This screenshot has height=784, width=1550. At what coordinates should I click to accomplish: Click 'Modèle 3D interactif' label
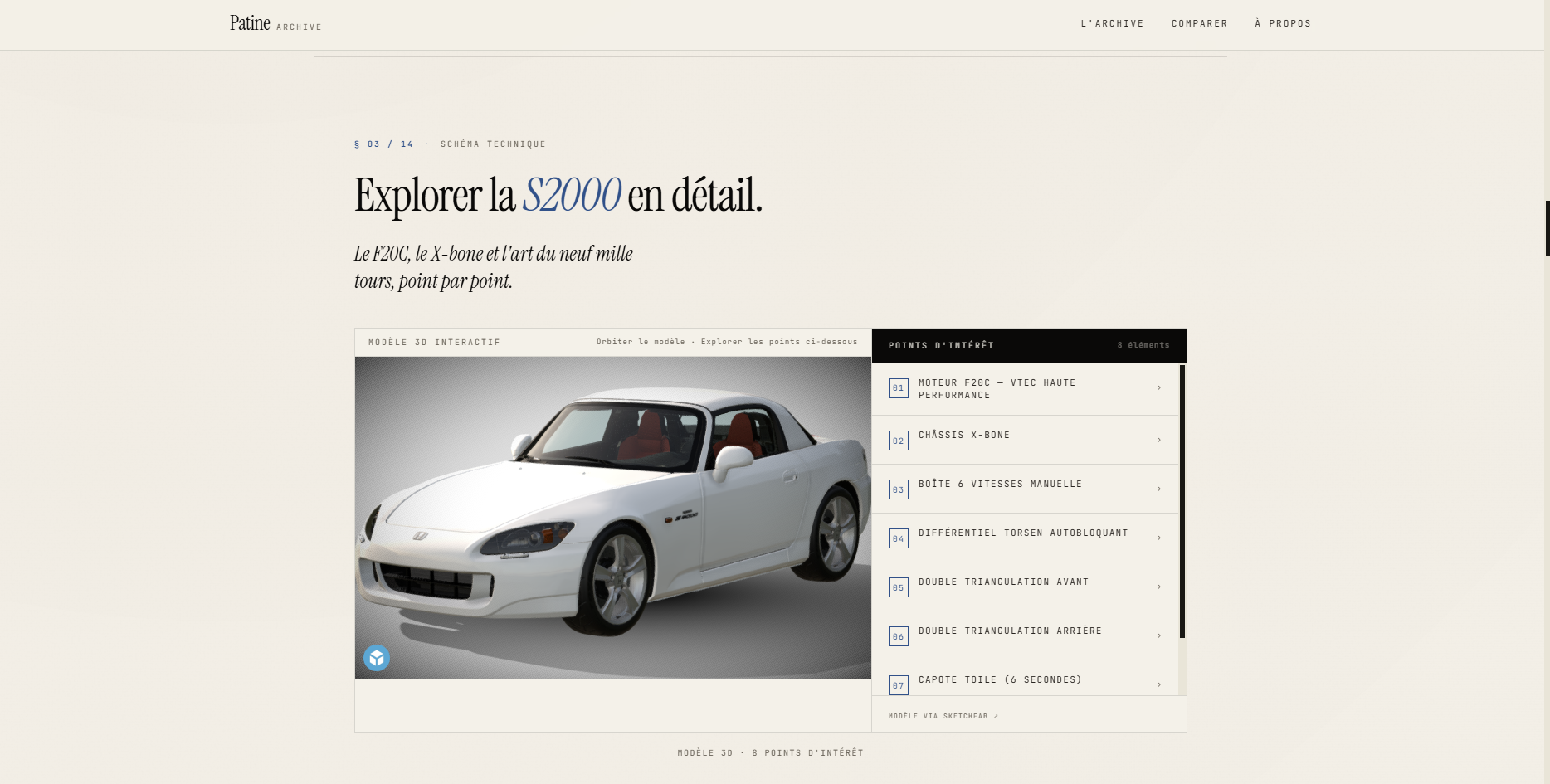(x=434, y=342)
